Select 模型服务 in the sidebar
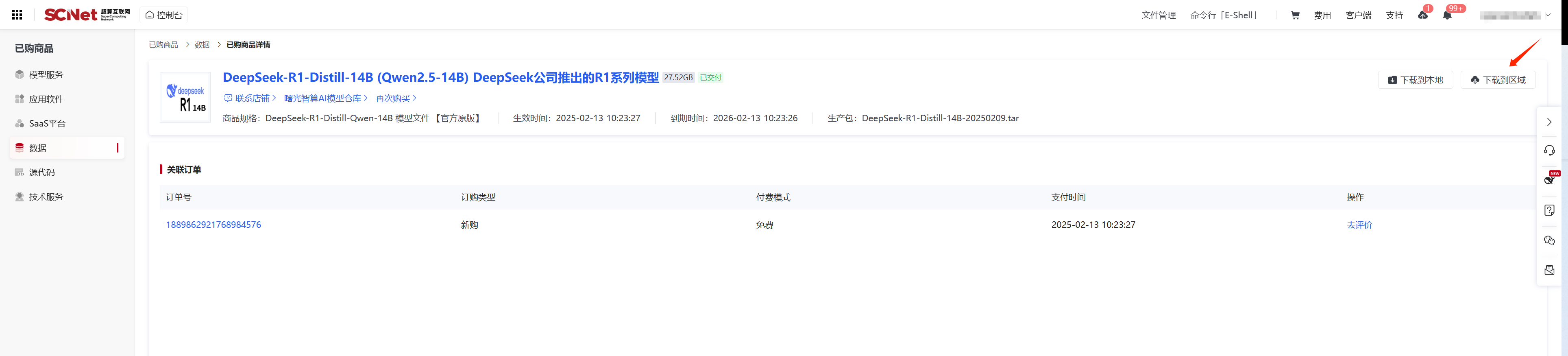The width and height of the screenshot is (1568, 356). [46, 75]
